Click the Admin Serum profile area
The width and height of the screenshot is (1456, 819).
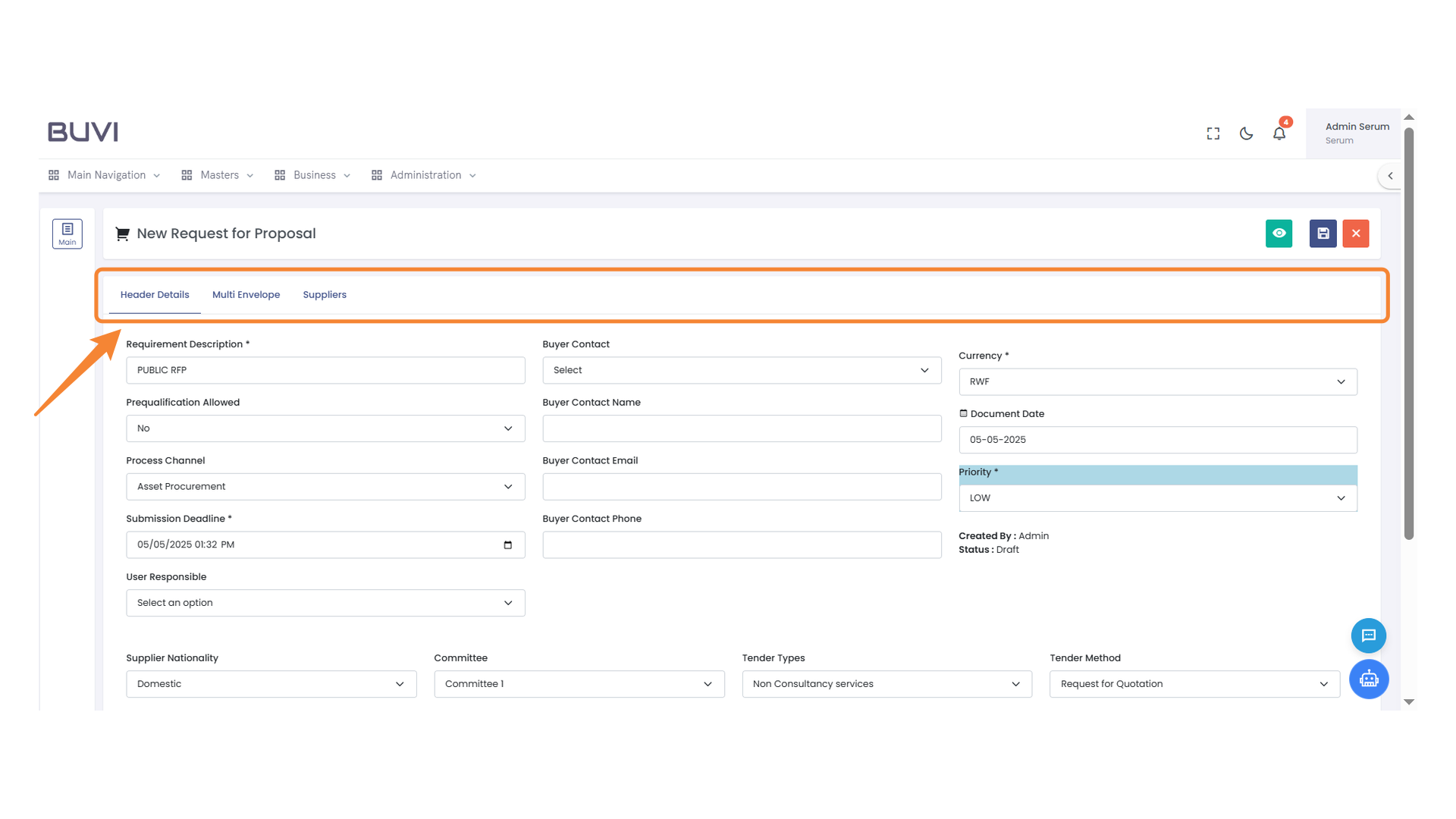coord(1356,133)
